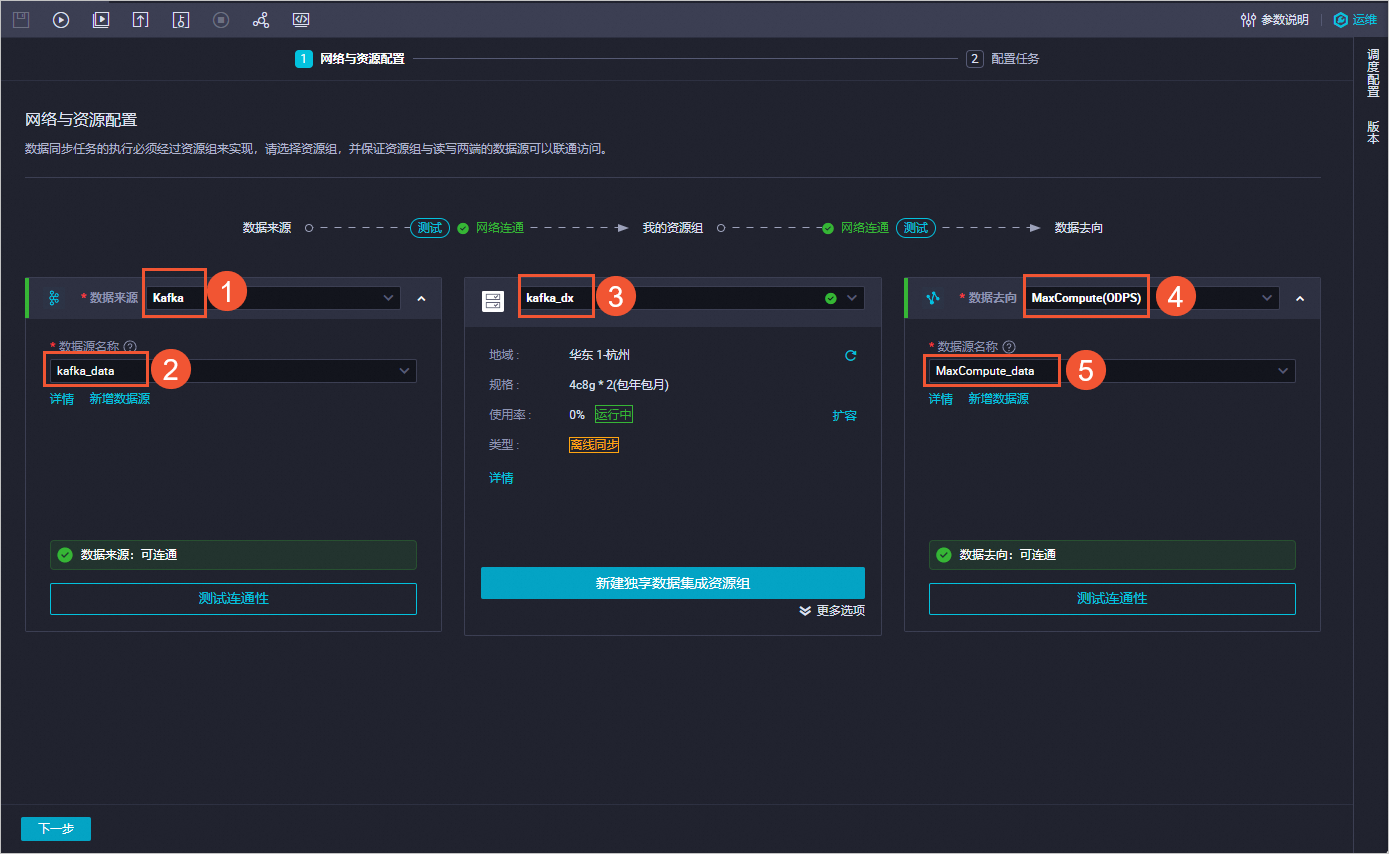
Task: Click 数据来源: 可连通 status message
Action: tap(233, 555)
